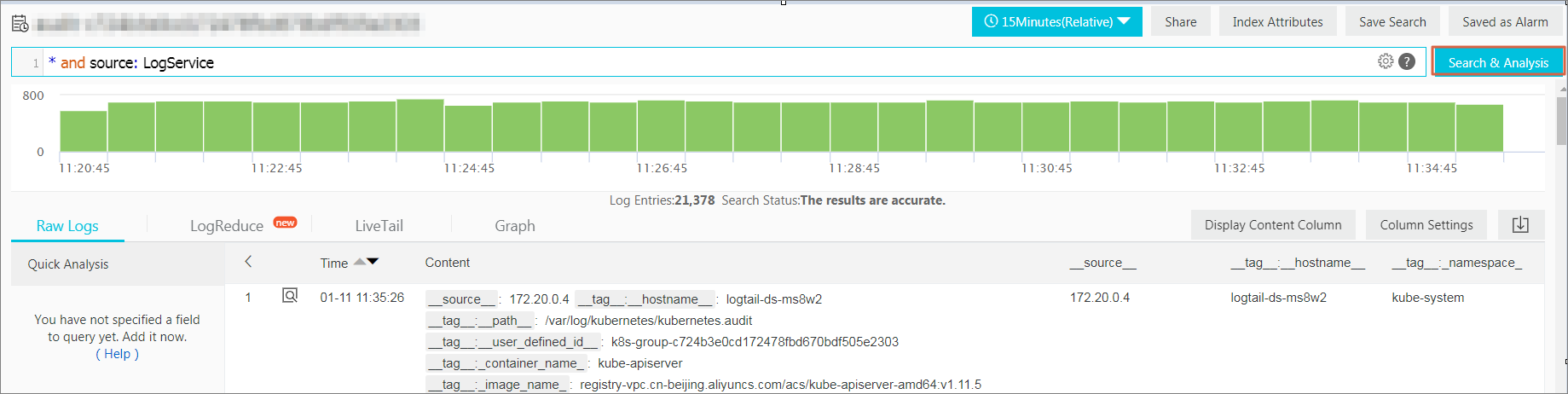This screenshot has height=394, width=1568.
Task: Open the query settings gear icon
Action: [1386, 61]
